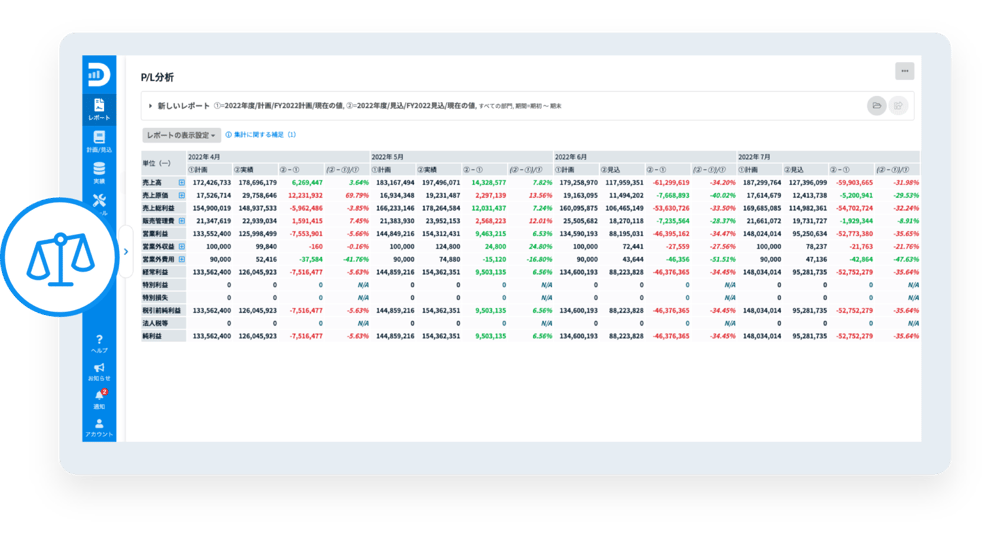Open the three-dot more options menu
The image size is (1000, 540).
coord(904,71)
